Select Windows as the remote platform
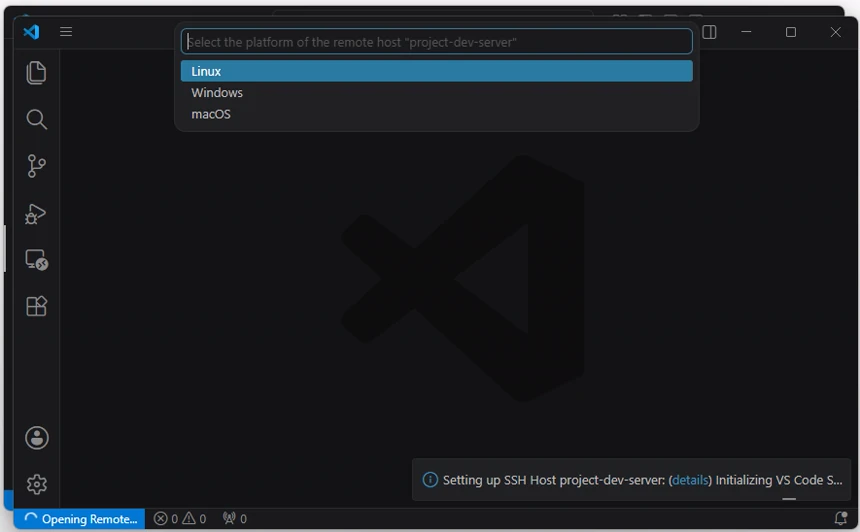This screenshot has width=860, height=532. pyautogui.click(x=437, y=93)
